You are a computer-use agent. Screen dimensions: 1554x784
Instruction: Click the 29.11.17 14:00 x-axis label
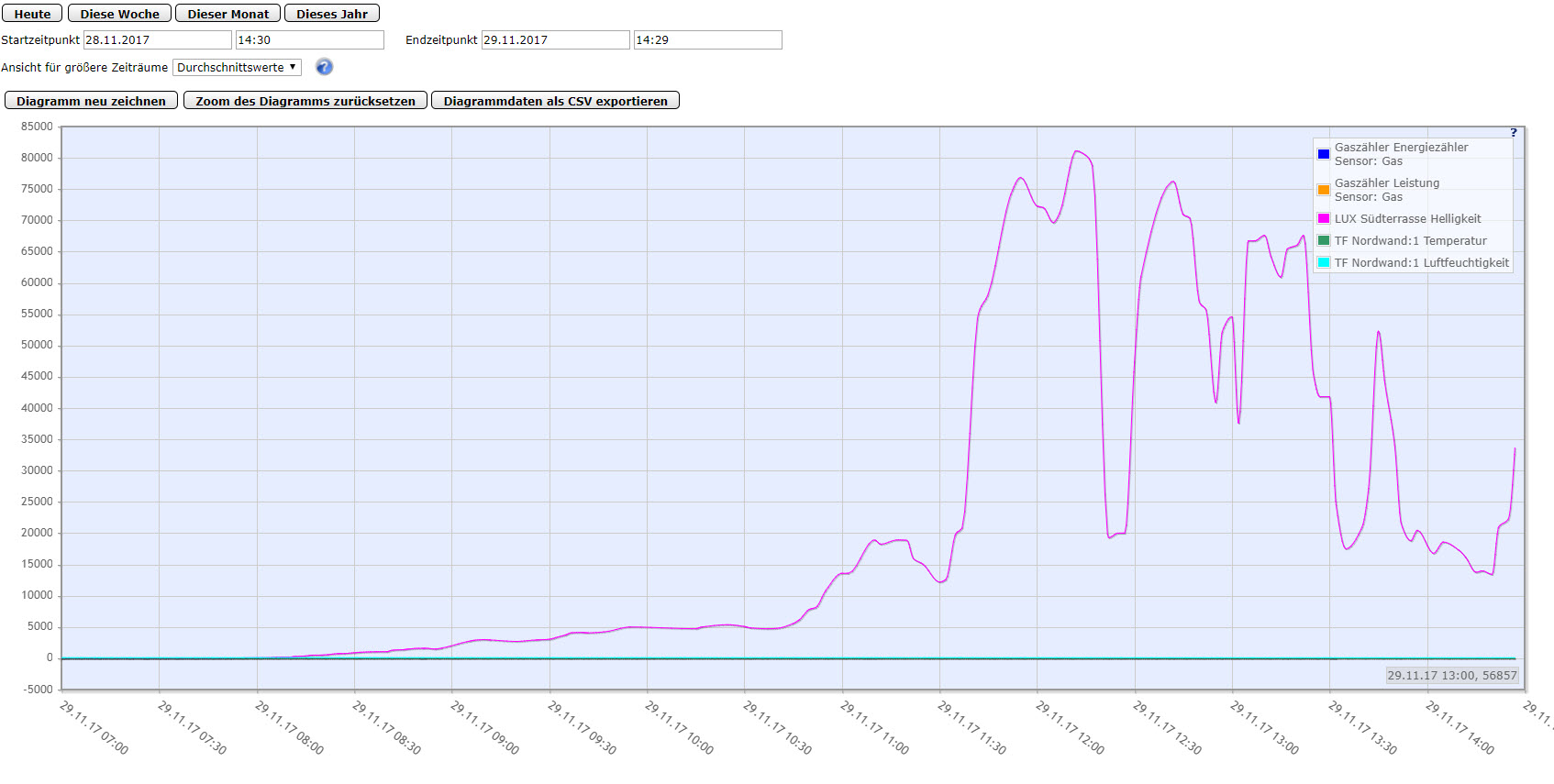click(1460, 728)
